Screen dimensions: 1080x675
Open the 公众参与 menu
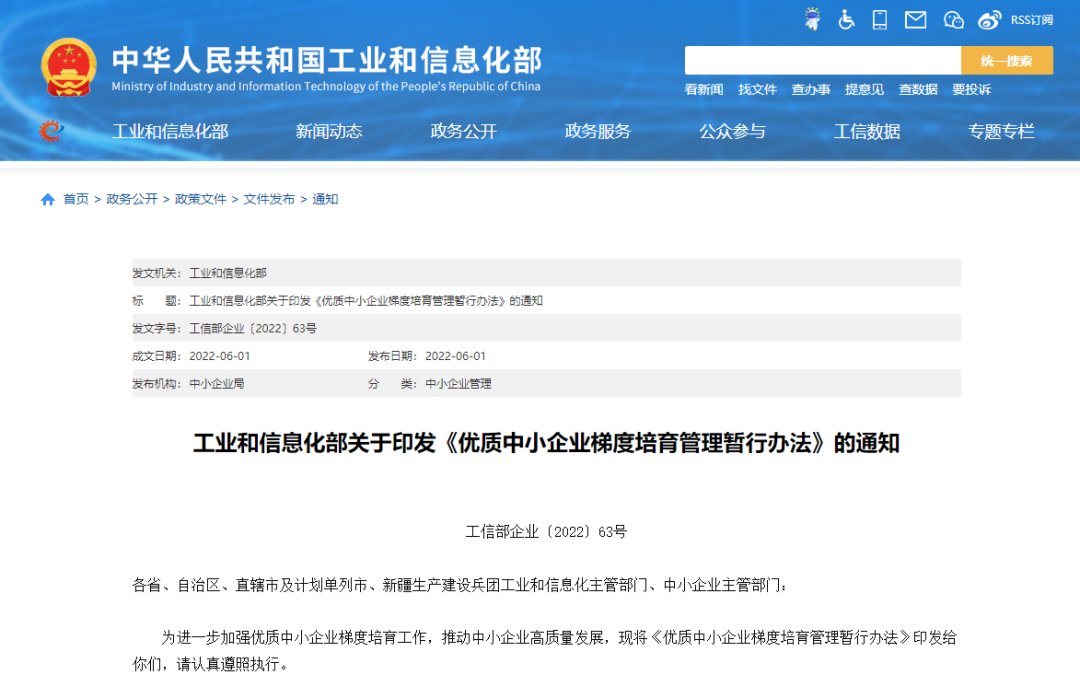pyautogui.click(x=733, y=131)
